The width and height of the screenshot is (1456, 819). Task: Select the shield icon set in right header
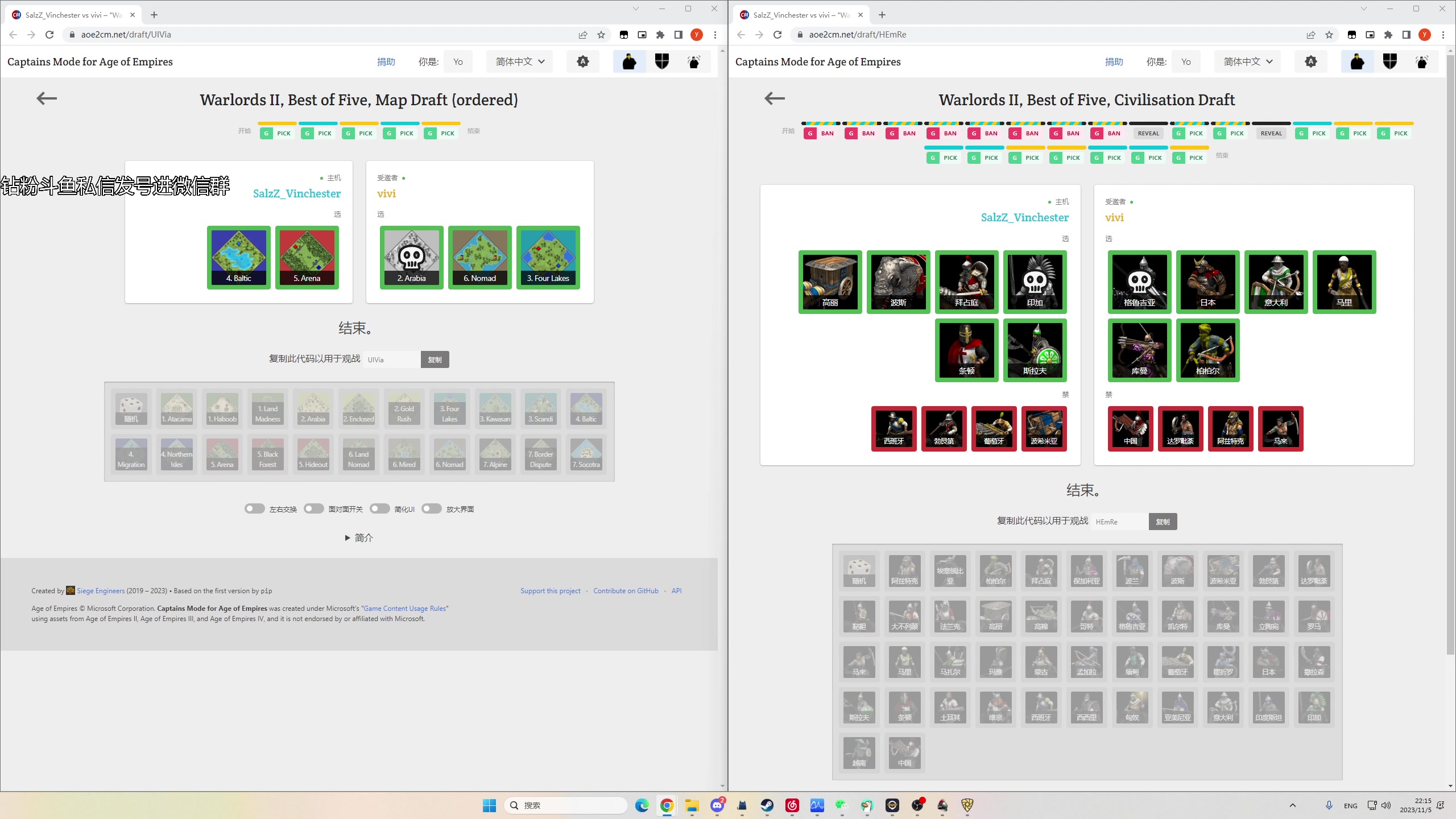point(1389,61)
